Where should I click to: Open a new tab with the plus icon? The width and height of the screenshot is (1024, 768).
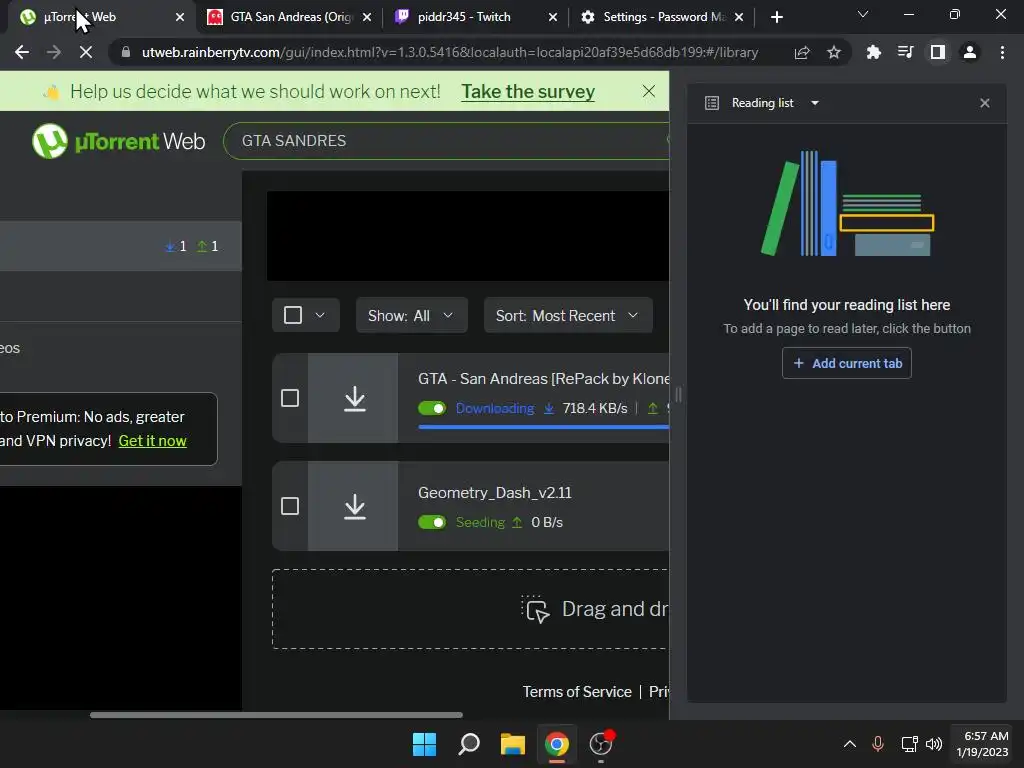pyautogui.click(x=776, y=17)
